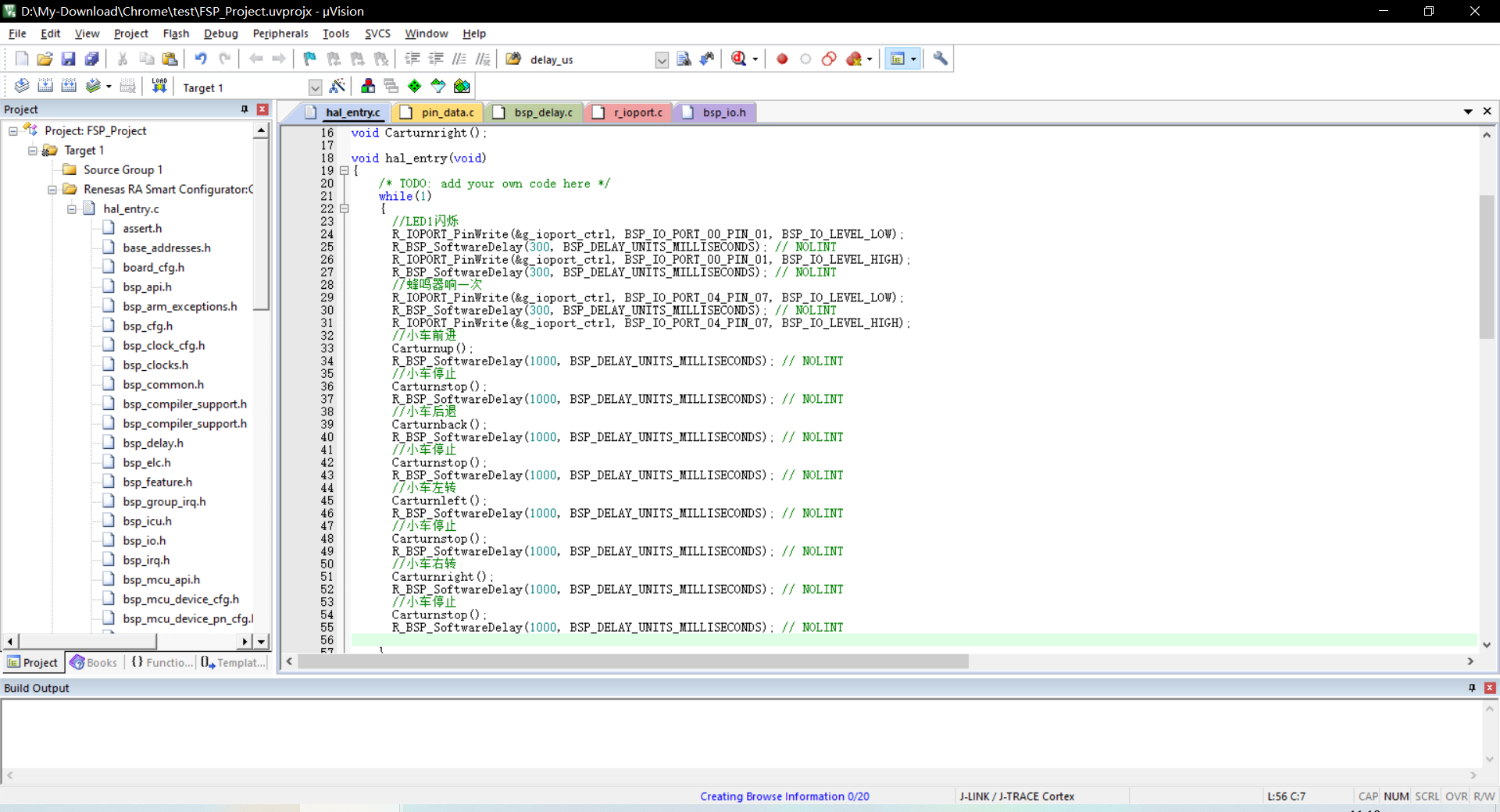Undo the last edit

coord(201,59)
